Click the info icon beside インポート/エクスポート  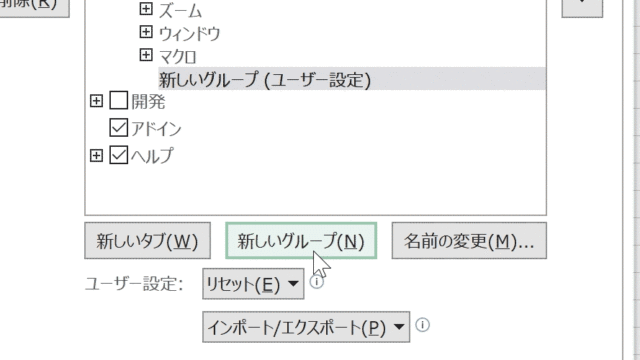point(422,325)
